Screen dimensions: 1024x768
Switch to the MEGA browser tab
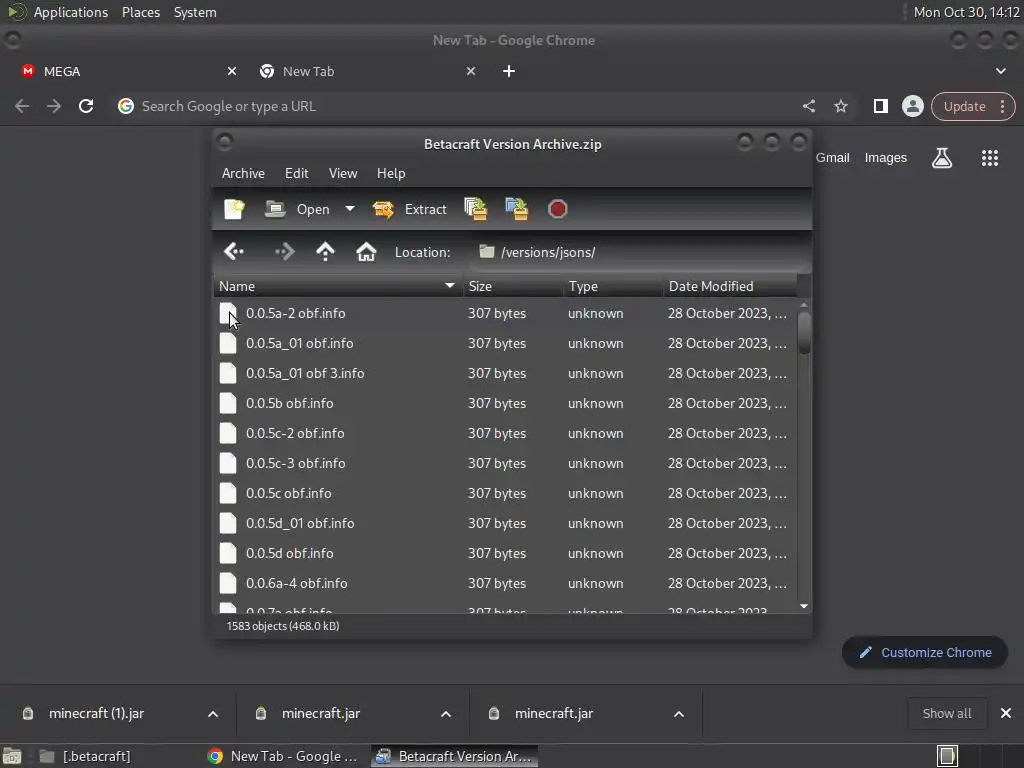coord(127,71)
